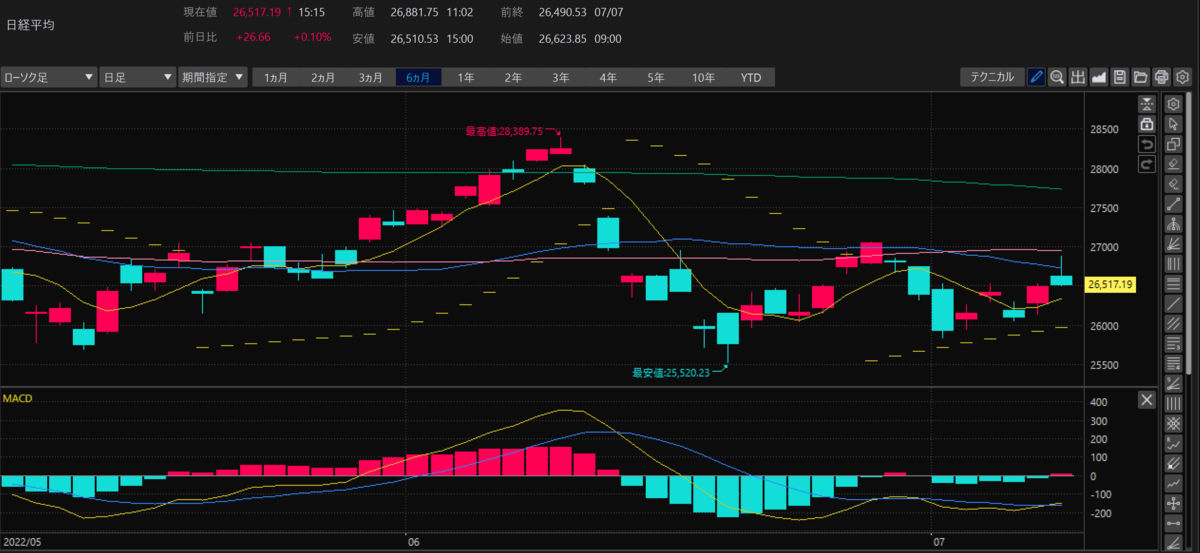Click the magnifier zoom icon in top toolbar
Image resolution: width=1200 pixels, height=553 pixels.
(1057, 77)
